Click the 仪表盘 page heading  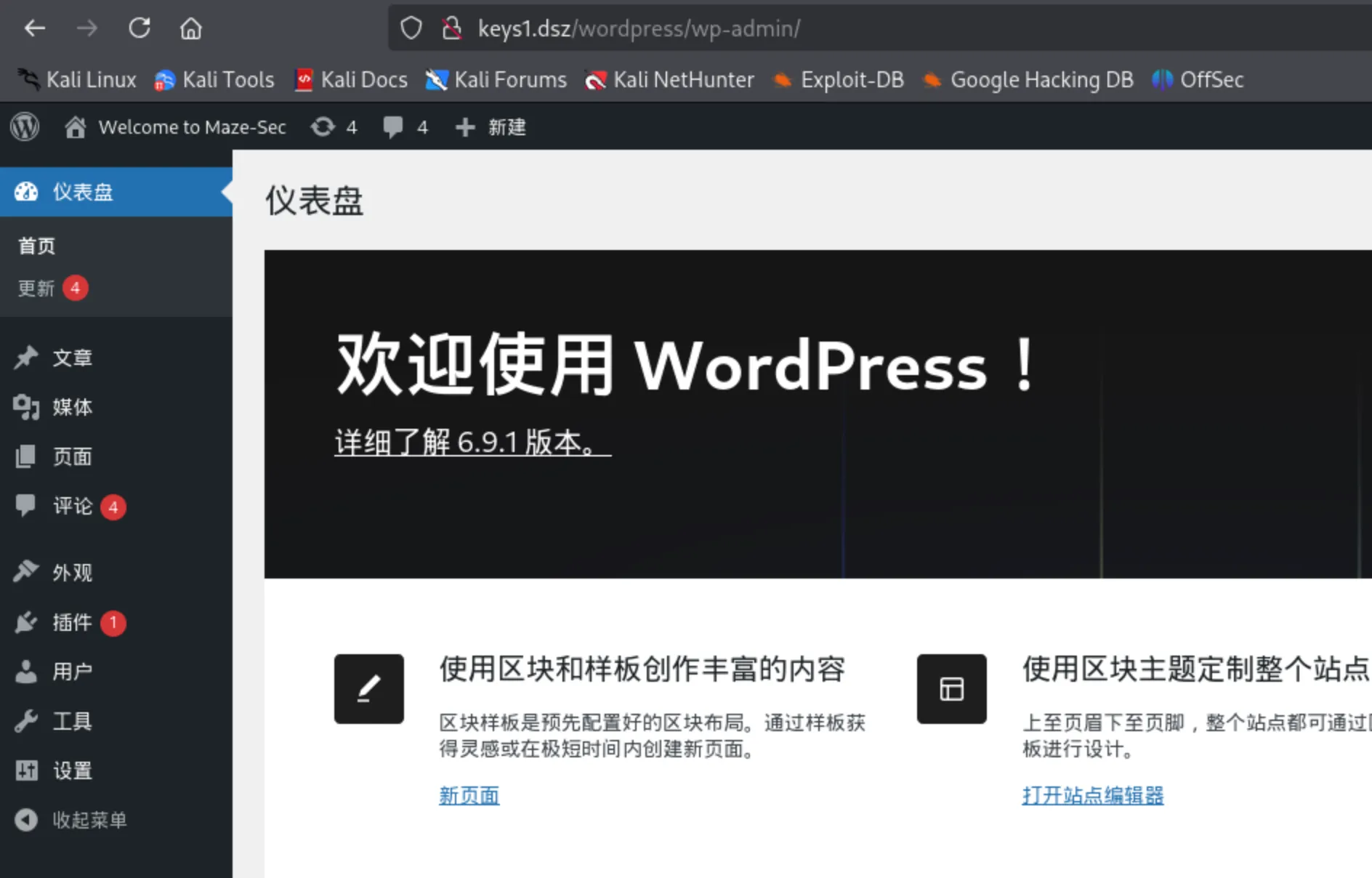314,201
